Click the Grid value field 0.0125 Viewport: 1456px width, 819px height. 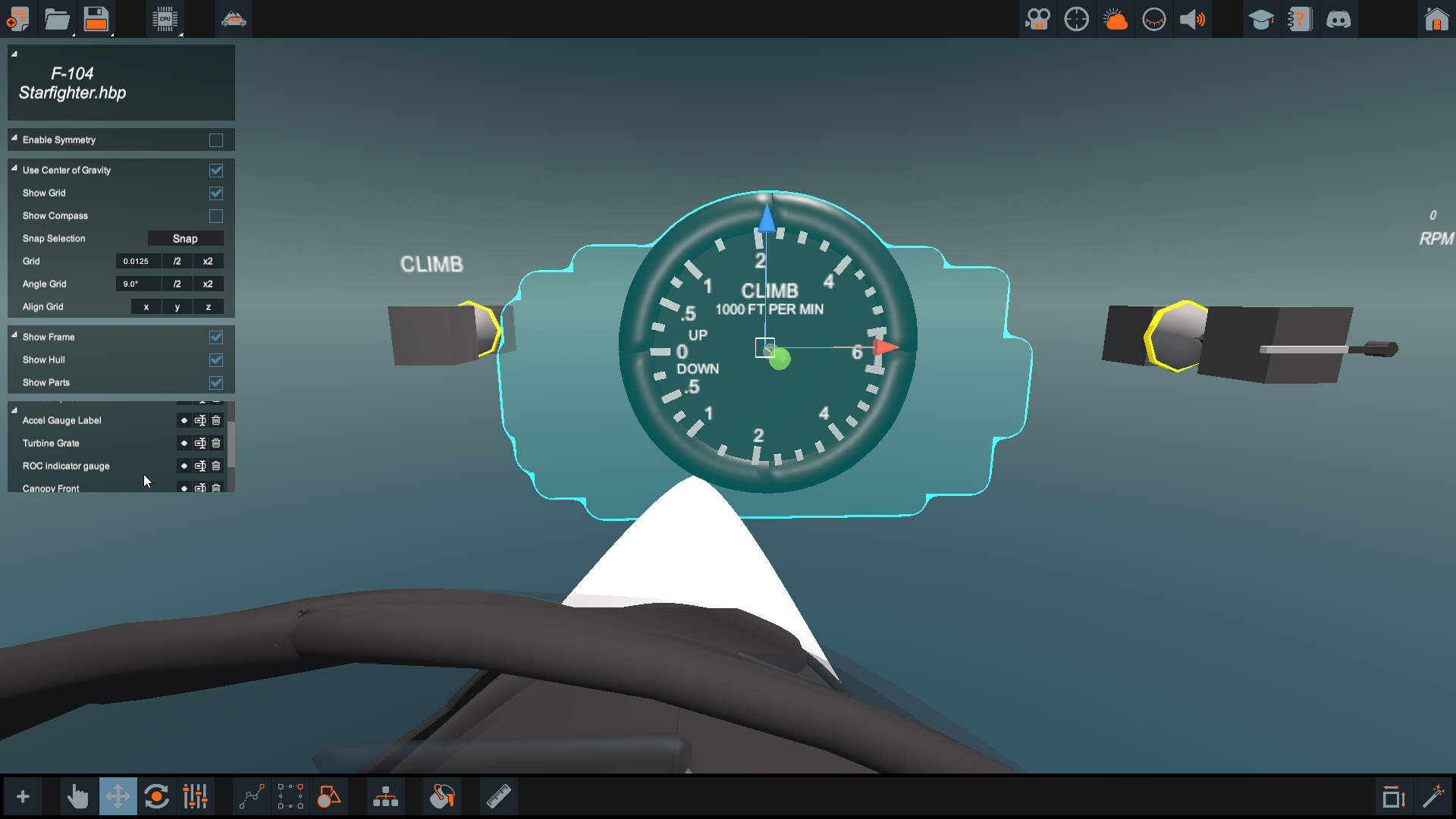pyautogui.click(x=137, y=261)
